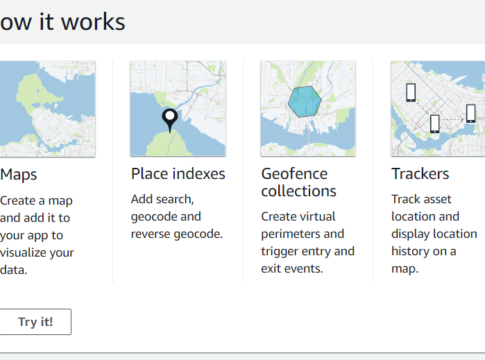Screen dimensions: 485x360
Task: Click the 'ow it works' section heading
Action: (x=63, y=22)
